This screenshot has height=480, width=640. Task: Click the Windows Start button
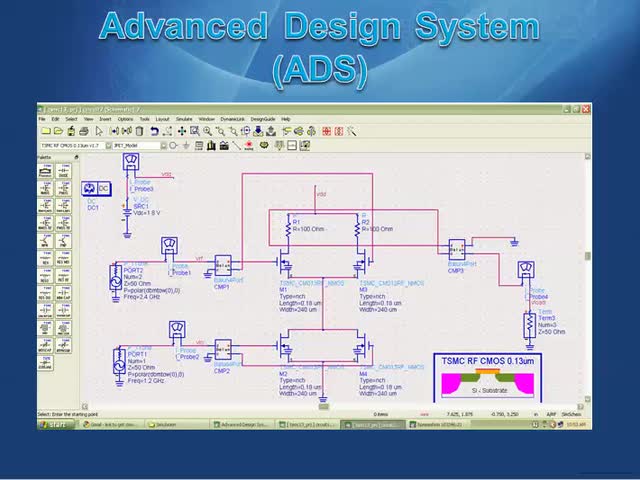[x=56, y=425]
